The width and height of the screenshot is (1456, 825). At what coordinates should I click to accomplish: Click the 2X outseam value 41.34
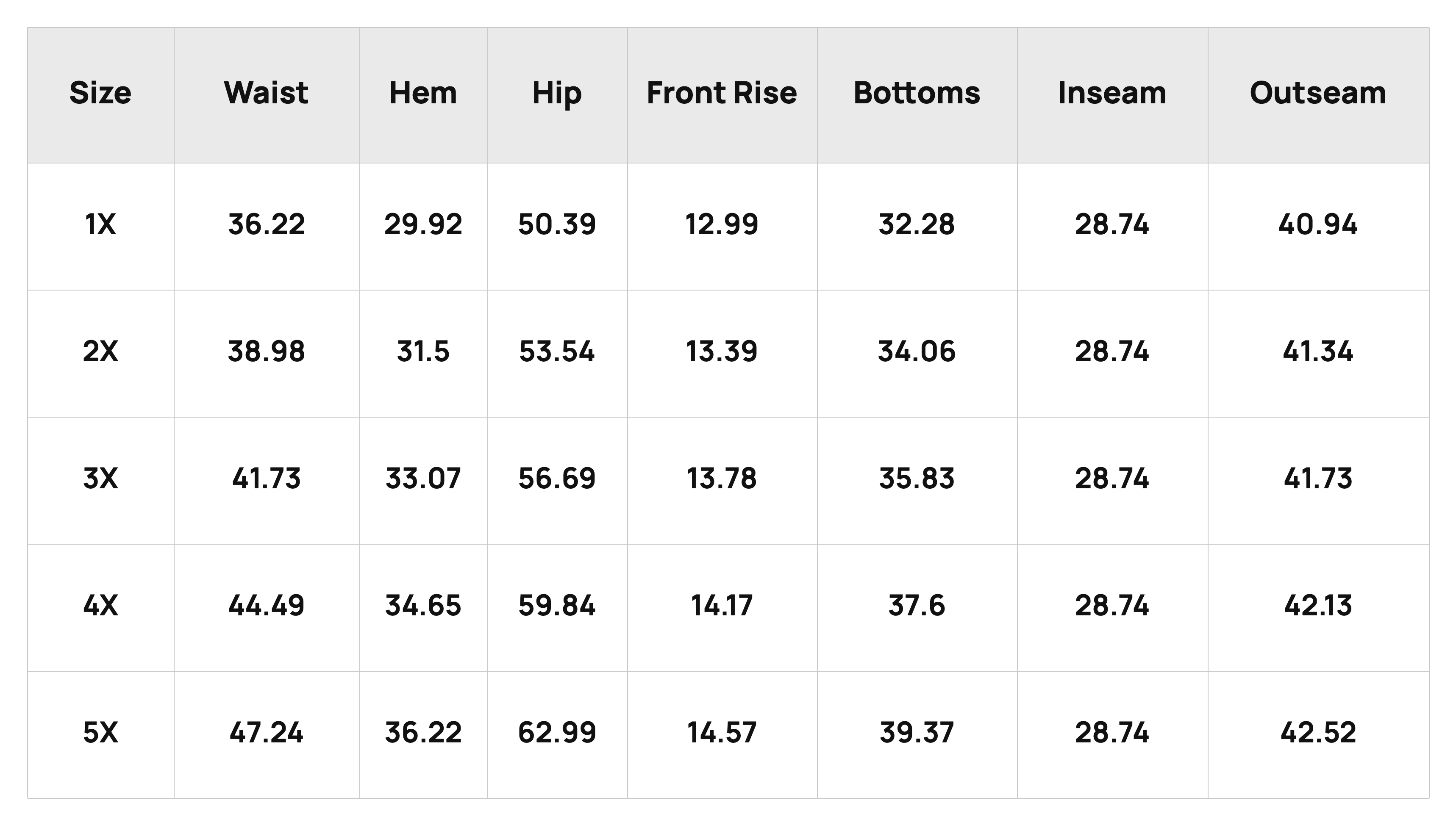coord(1318,352)
